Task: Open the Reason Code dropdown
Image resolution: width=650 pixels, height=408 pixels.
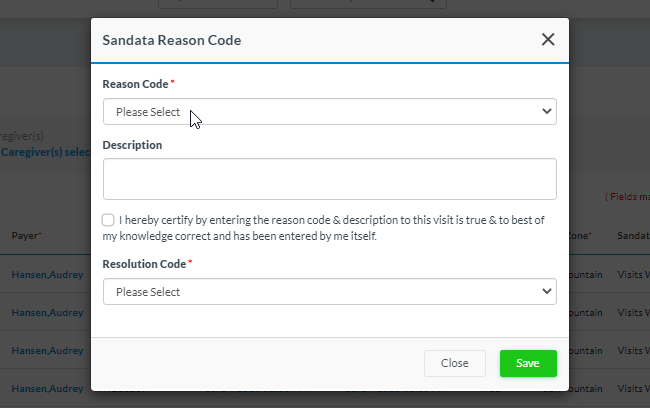Action: pos(329,112)
